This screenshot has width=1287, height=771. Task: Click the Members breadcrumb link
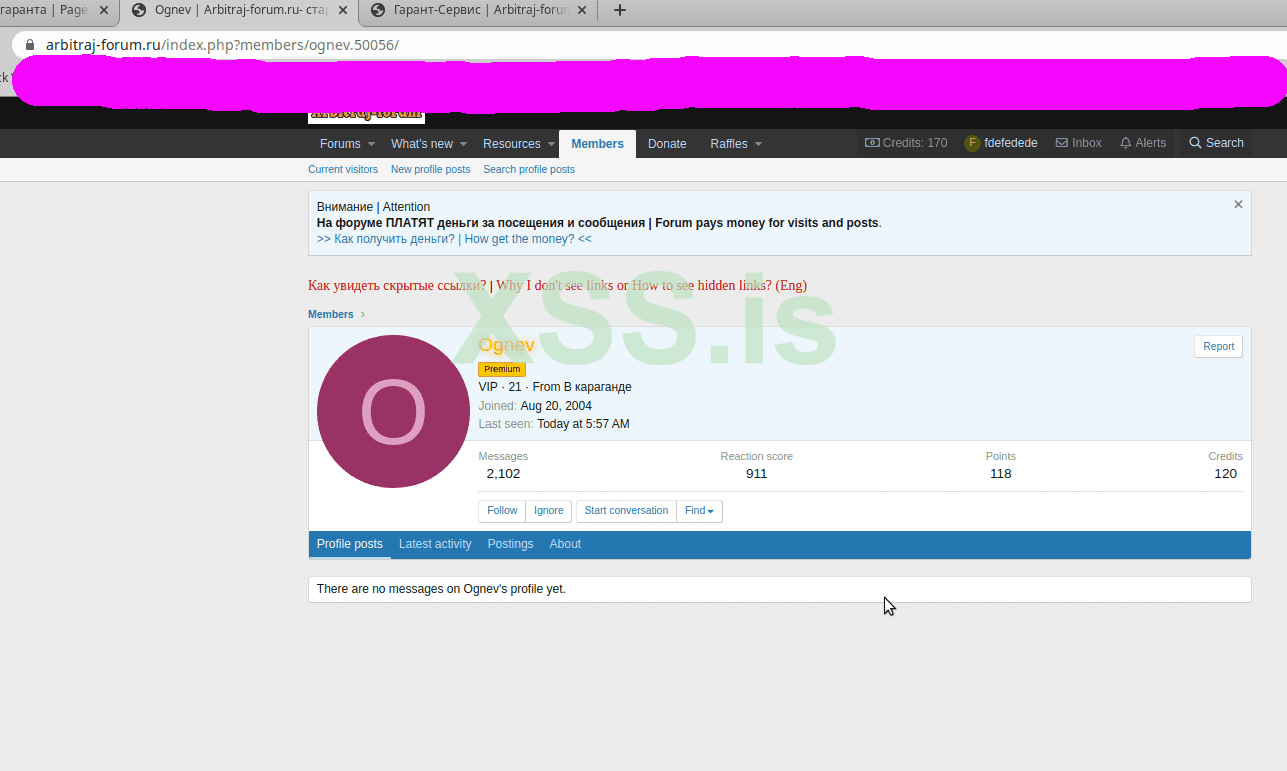(331, 314)
